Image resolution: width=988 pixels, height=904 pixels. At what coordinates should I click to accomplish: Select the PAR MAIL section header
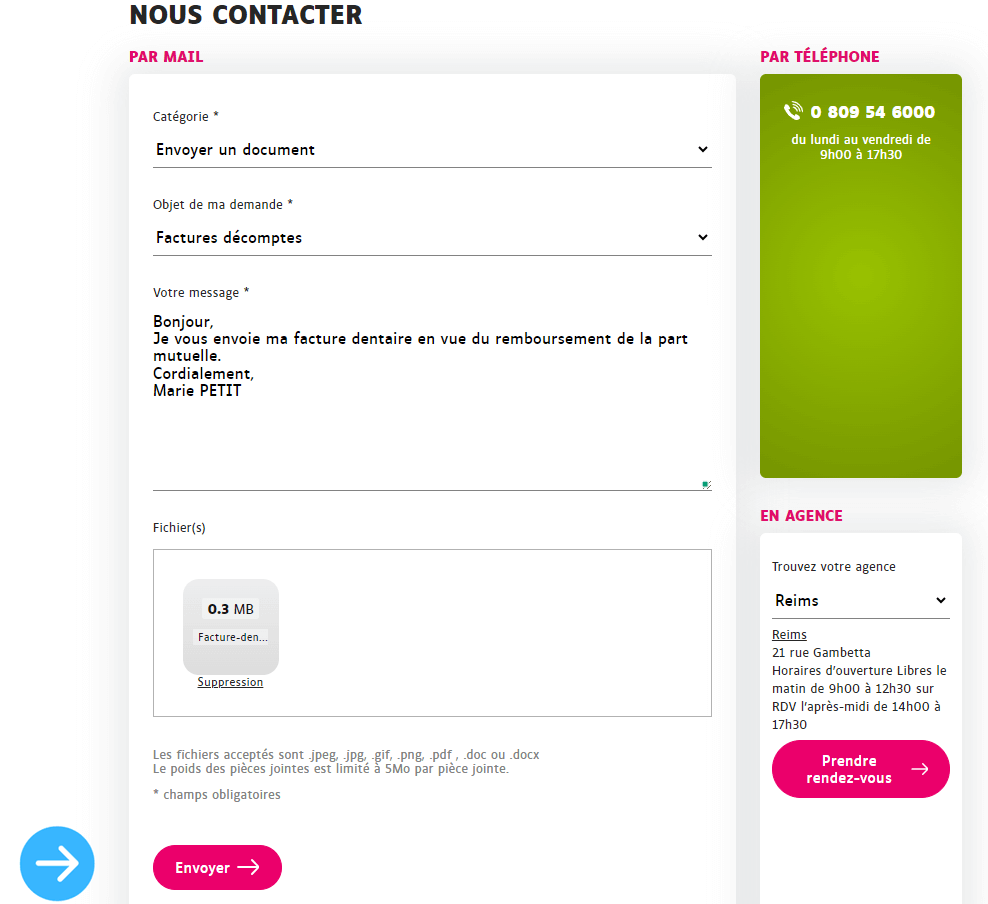click(x=166, y=57)
